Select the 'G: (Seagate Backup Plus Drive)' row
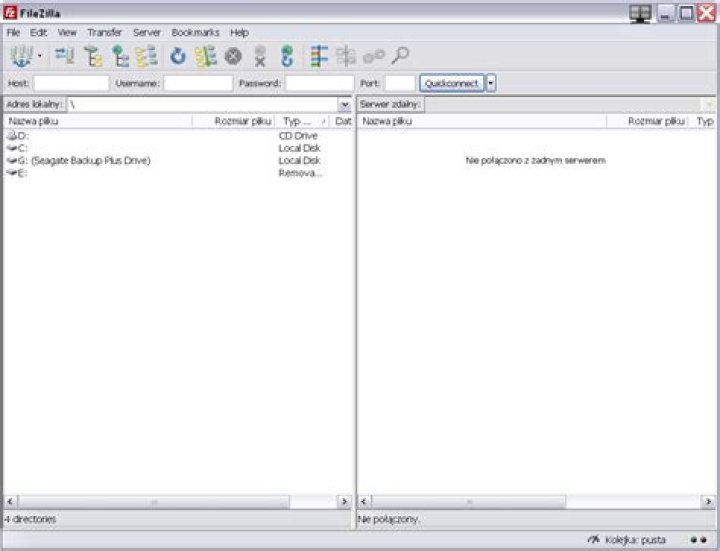 coord(177,160)
